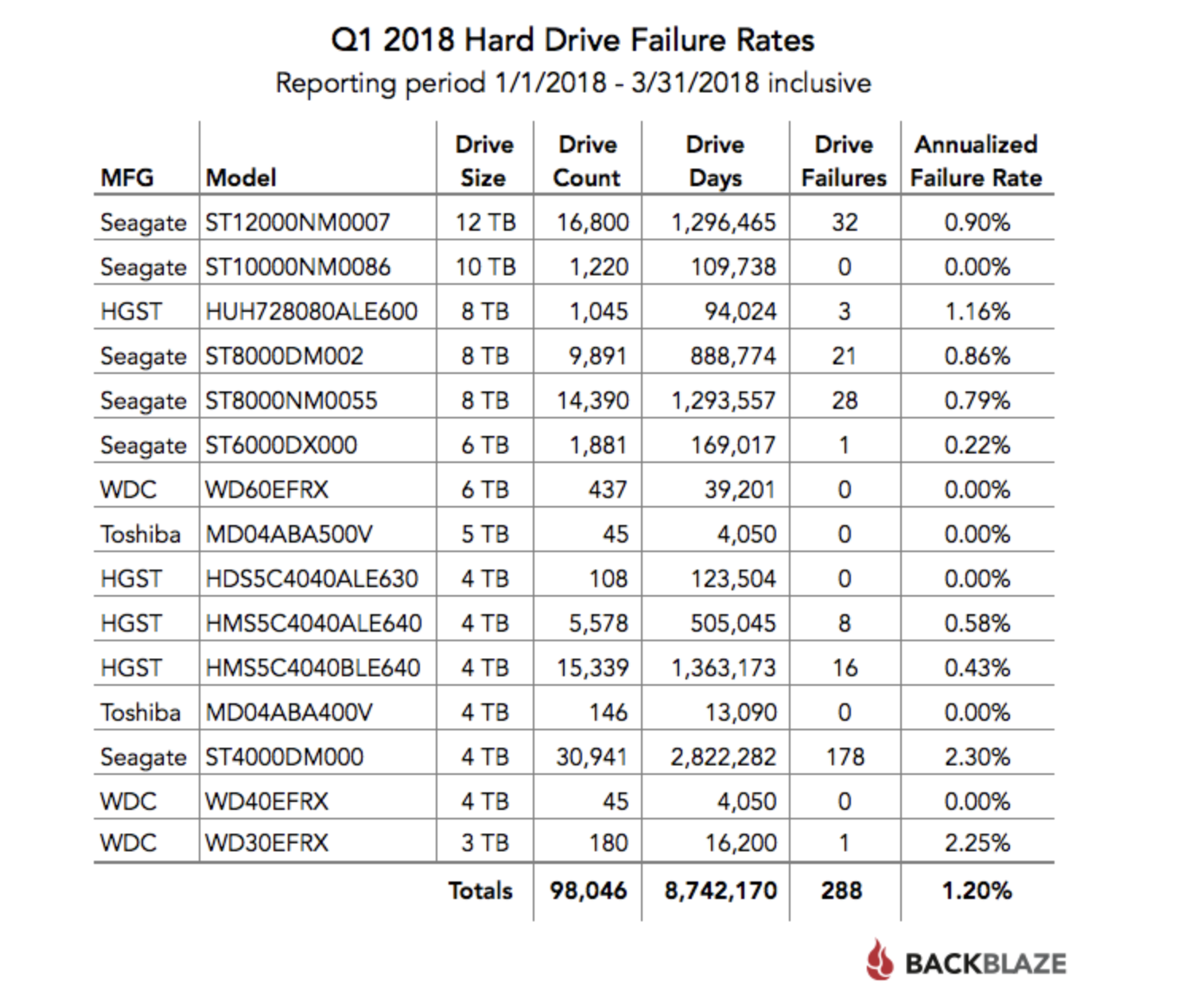The image size is (1204, 1004).
Task: Click the 12 TB drive size cell
Action: coord(485,222)
